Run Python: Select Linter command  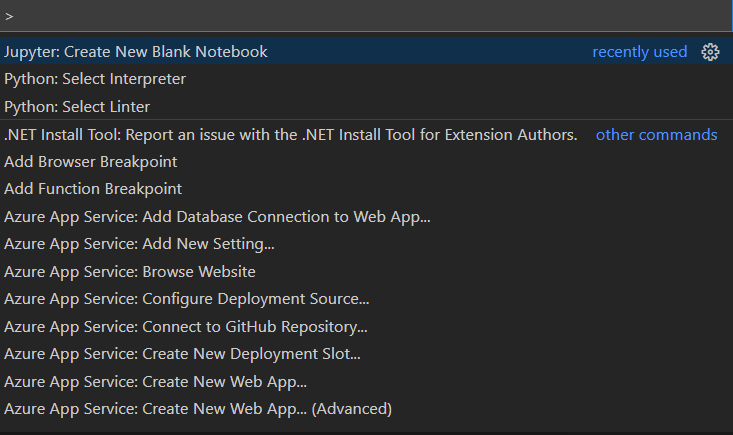[x=366, y=107]
